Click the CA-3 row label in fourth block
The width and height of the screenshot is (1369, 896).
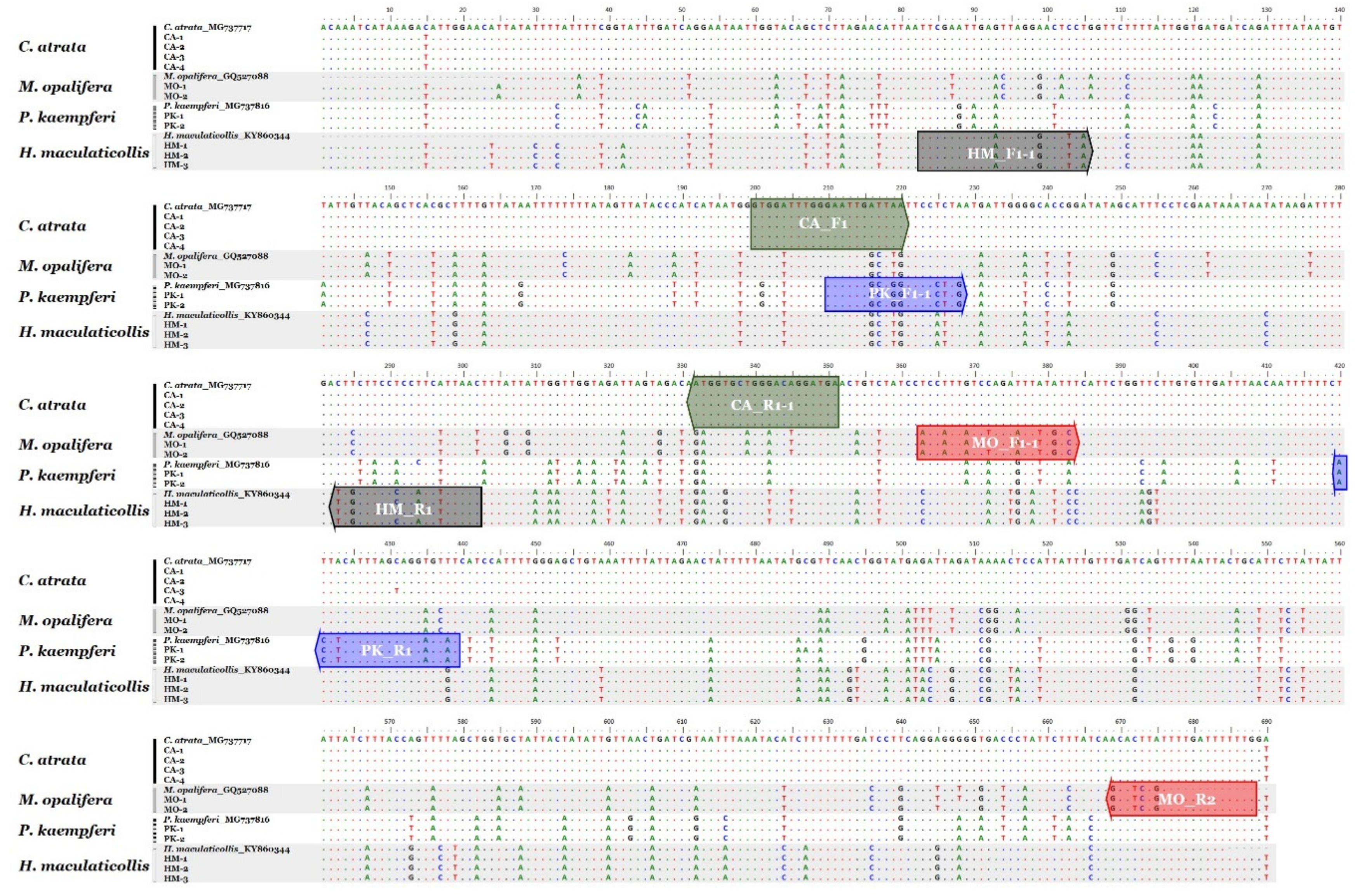coord(174,590)
